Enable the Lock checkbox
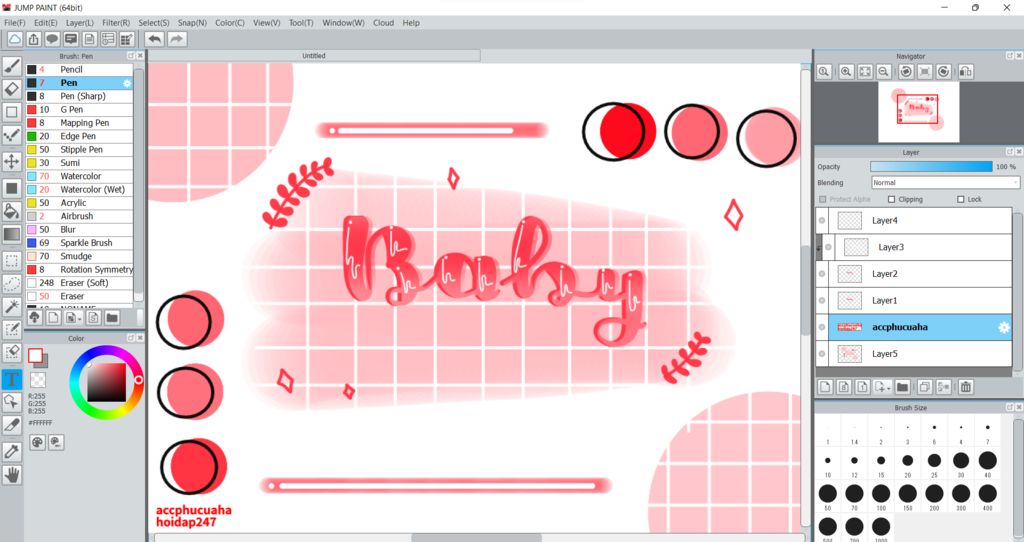 [961, 199]
